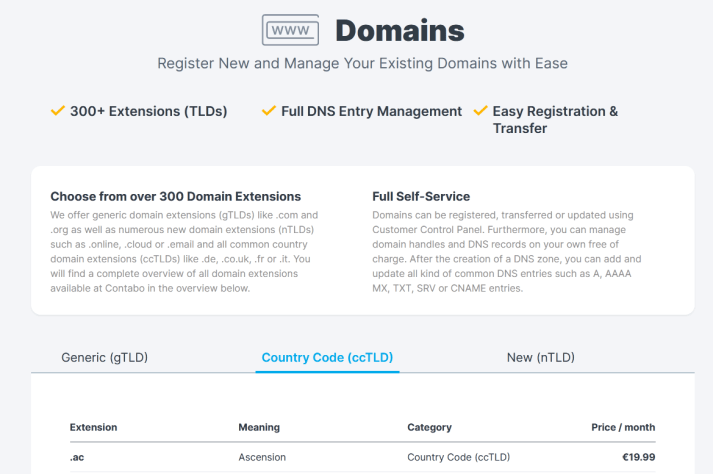This screenshot has width=713, height=474.
Task: Click the Ascension meaning cell
Action: click(x=262, y=457)
